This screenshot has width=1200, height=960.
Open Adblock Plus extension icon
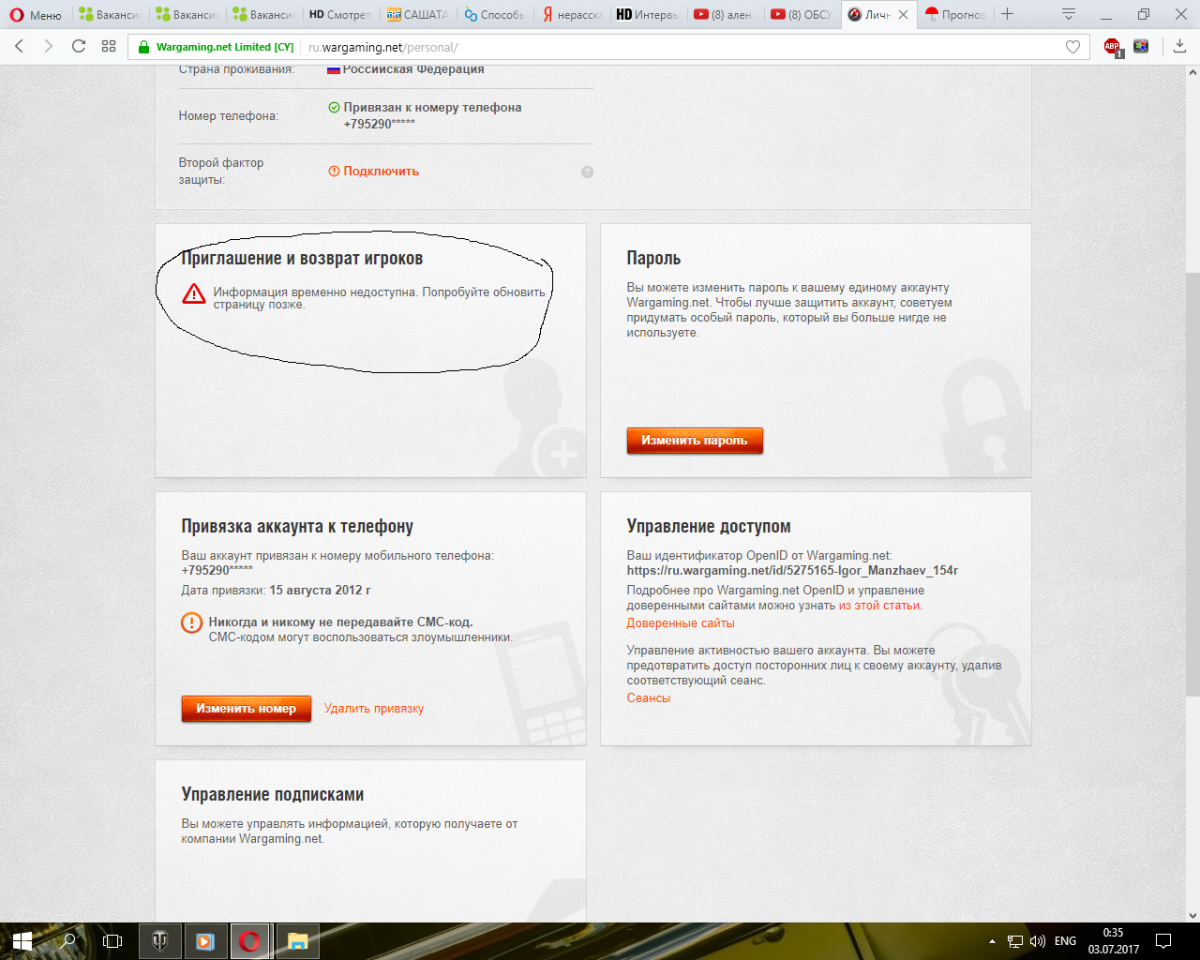[1113, 47]
